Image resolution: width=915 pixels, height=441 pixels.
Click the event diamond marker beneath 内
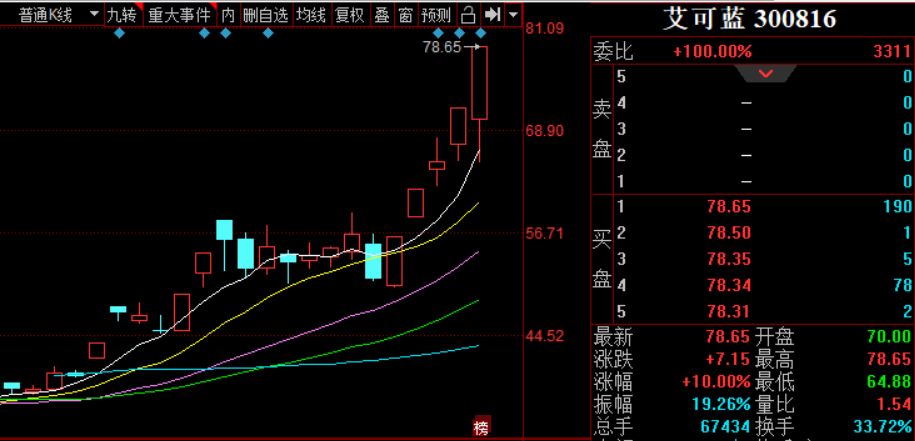[226, 33]
